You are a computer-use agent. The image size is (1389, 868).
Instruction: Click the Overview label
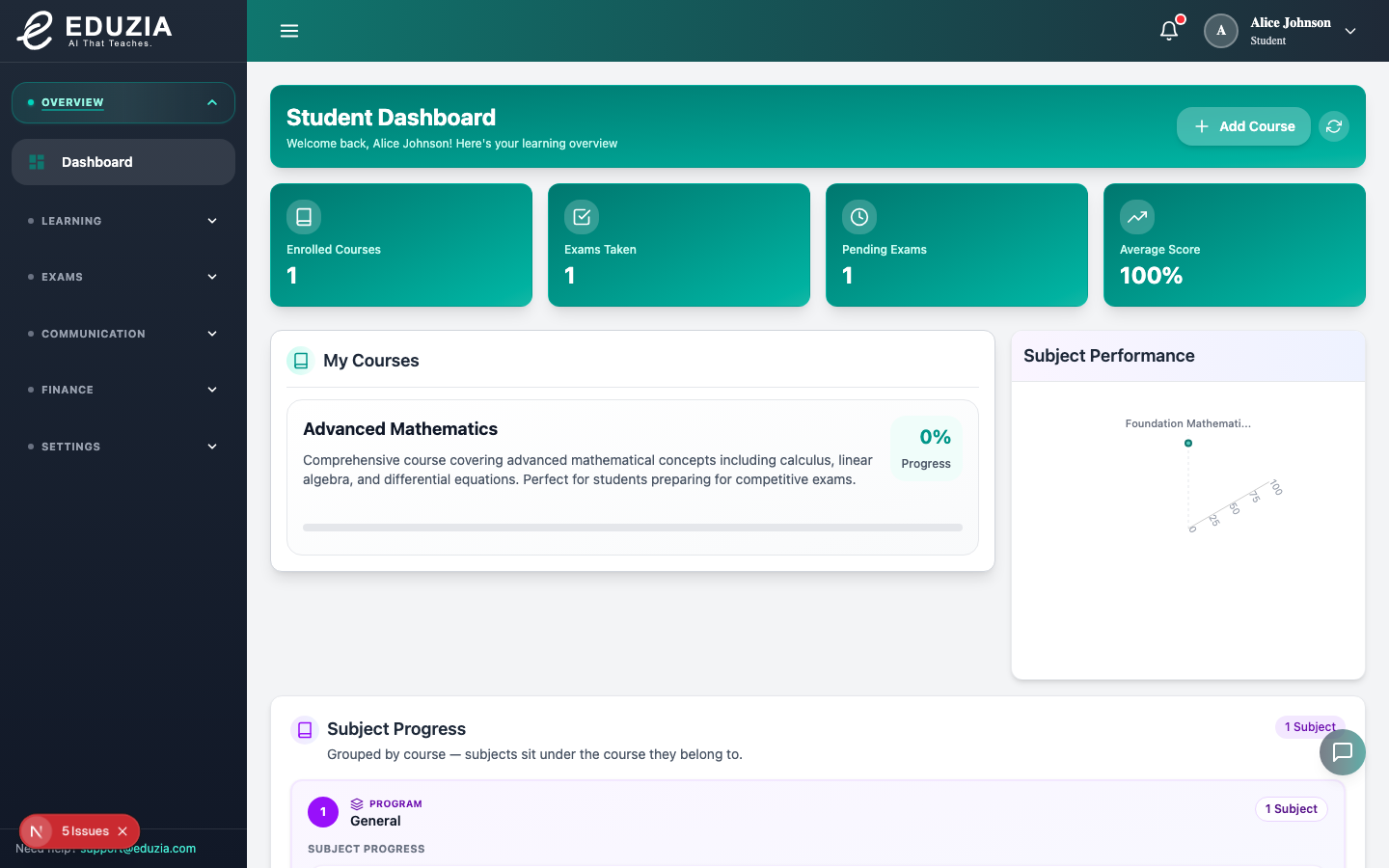(x=72, y=102)
